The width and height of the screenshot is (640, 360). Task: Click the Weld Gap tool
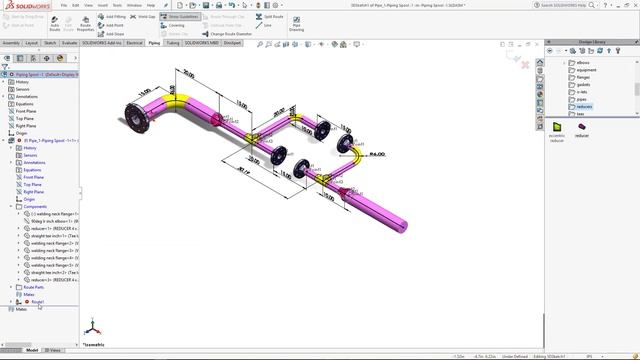point(143,17)
